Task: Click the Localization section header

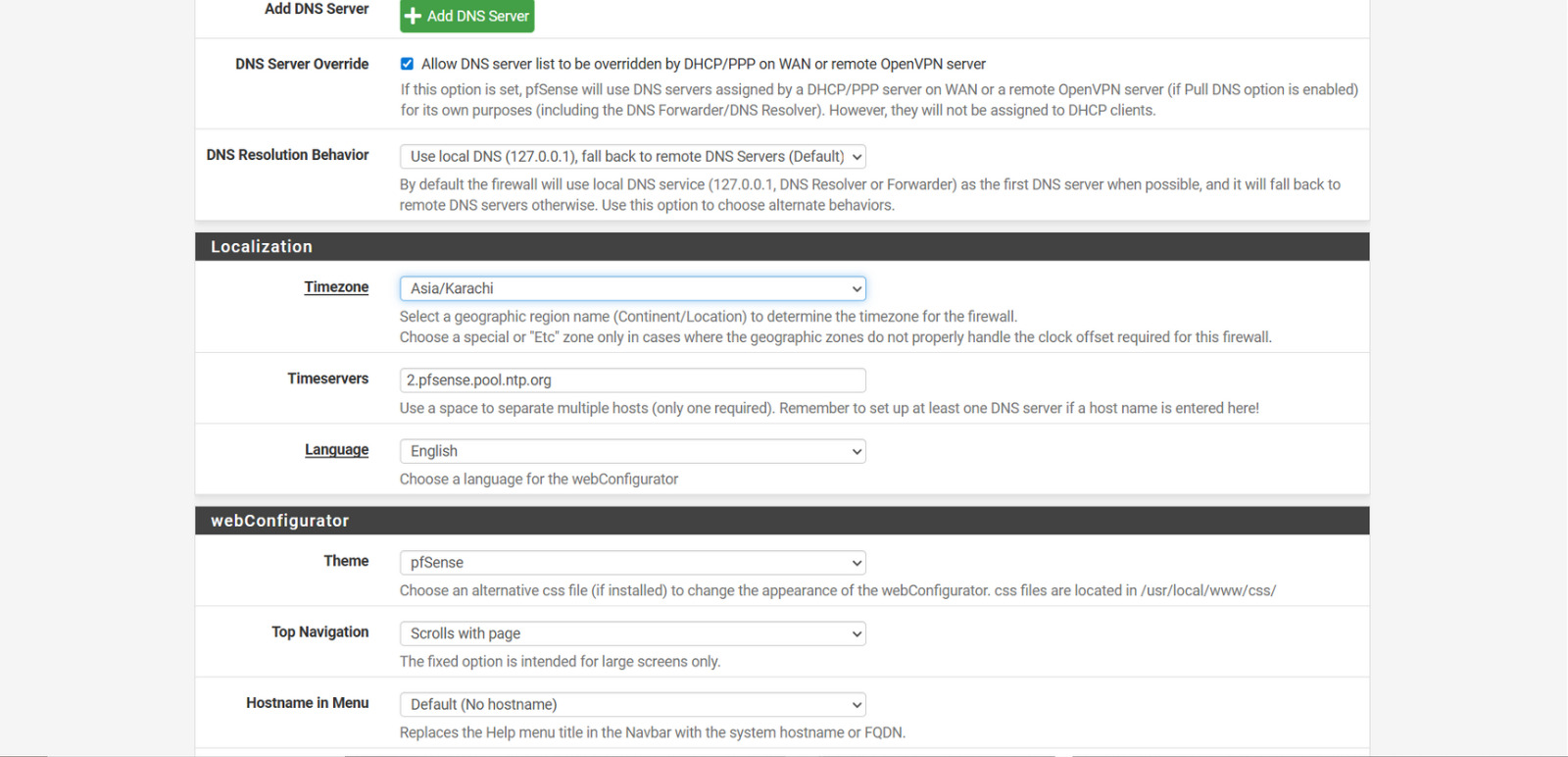Action: [x=262, y=247]
